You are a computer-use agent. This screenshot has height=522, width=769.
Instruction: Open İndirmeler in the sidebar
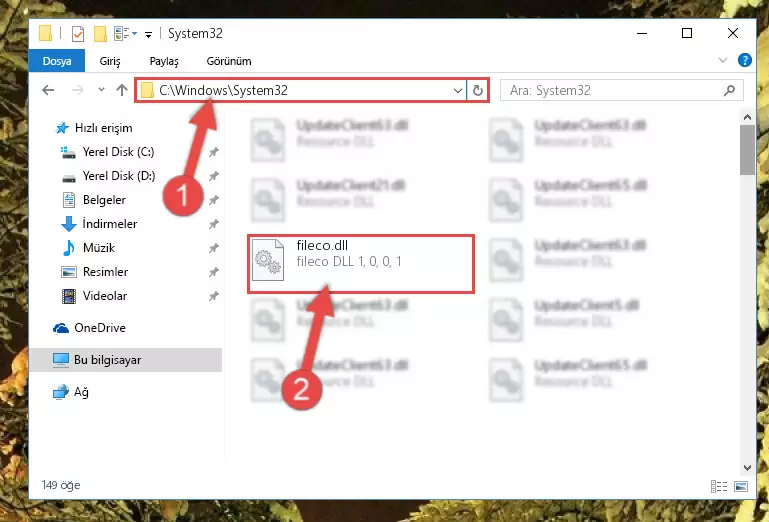(x=109, y=224)
